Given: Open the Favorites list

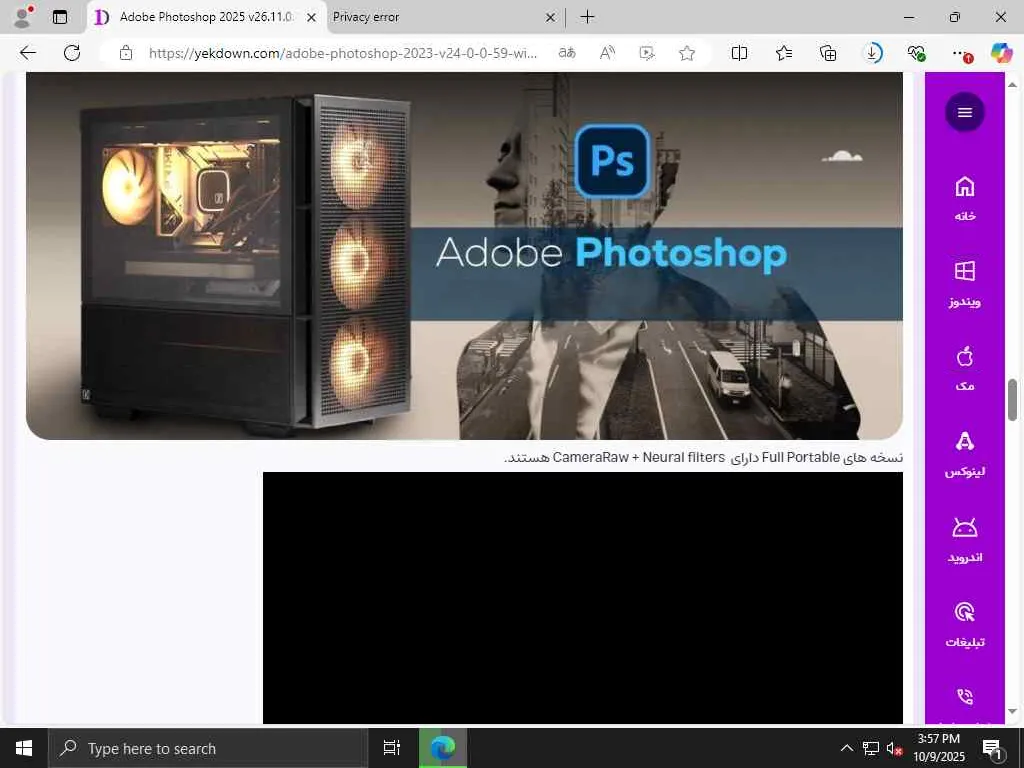Looking at the screenshot, I should point(784,53).
